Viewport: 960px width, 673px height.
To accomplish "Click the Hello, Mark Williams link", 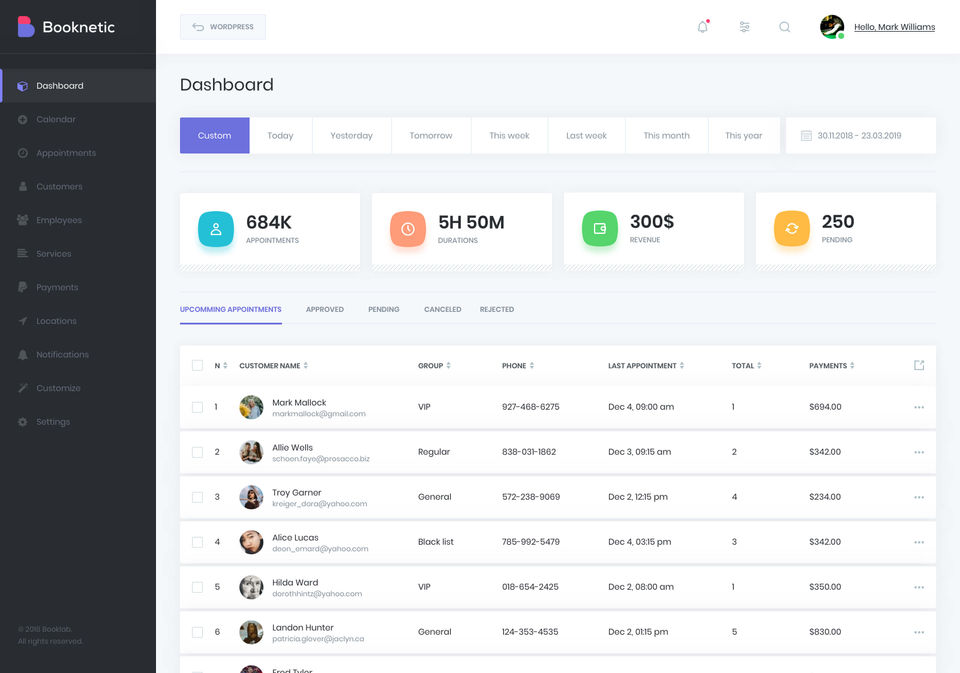I will point(894,27).
